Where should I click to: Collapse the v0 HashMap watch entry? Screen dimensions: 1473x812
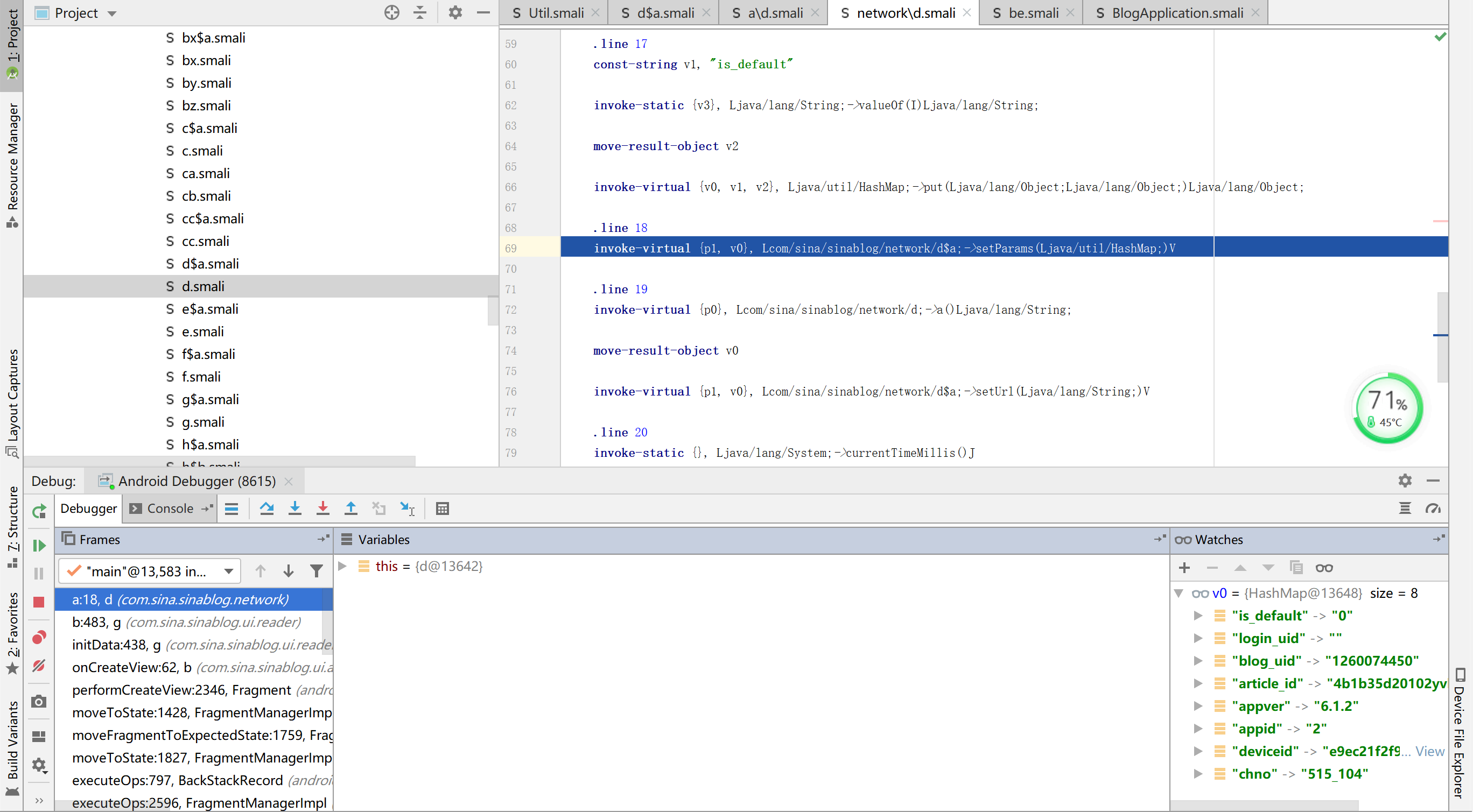click(x=1179, y=593)
